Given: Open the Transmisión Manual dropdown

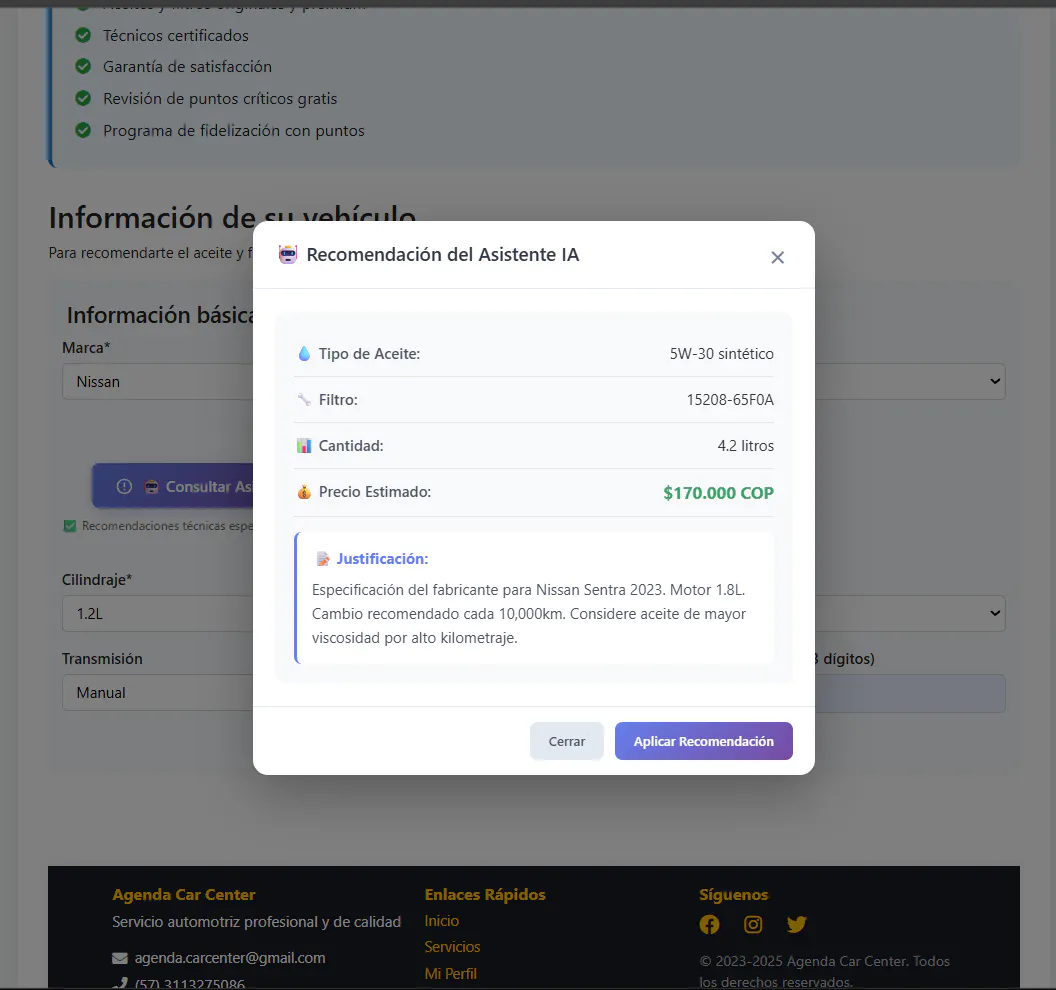Looking at the screenshot, I should pos(158,692).
